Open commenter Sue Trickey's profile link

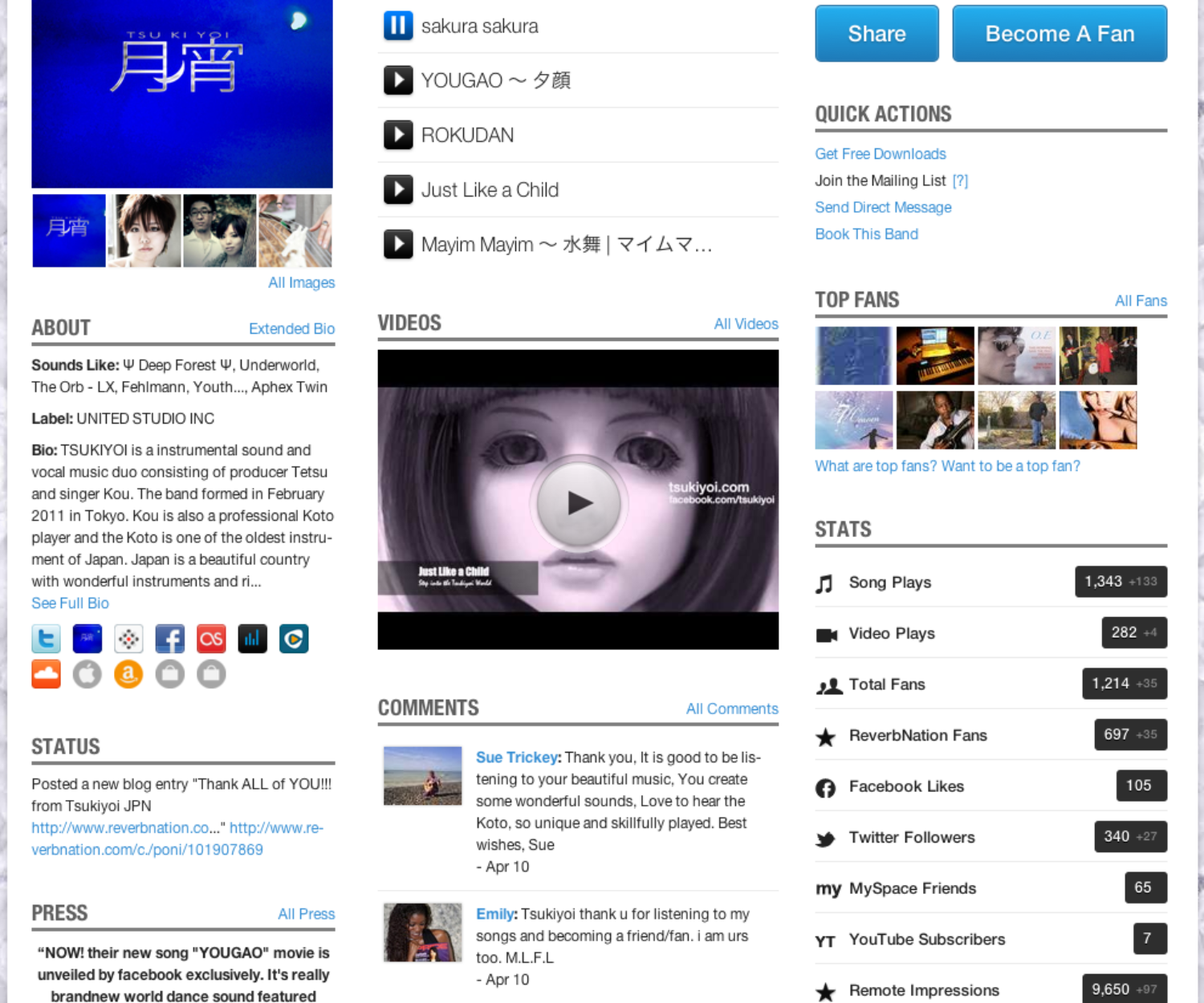516,757
